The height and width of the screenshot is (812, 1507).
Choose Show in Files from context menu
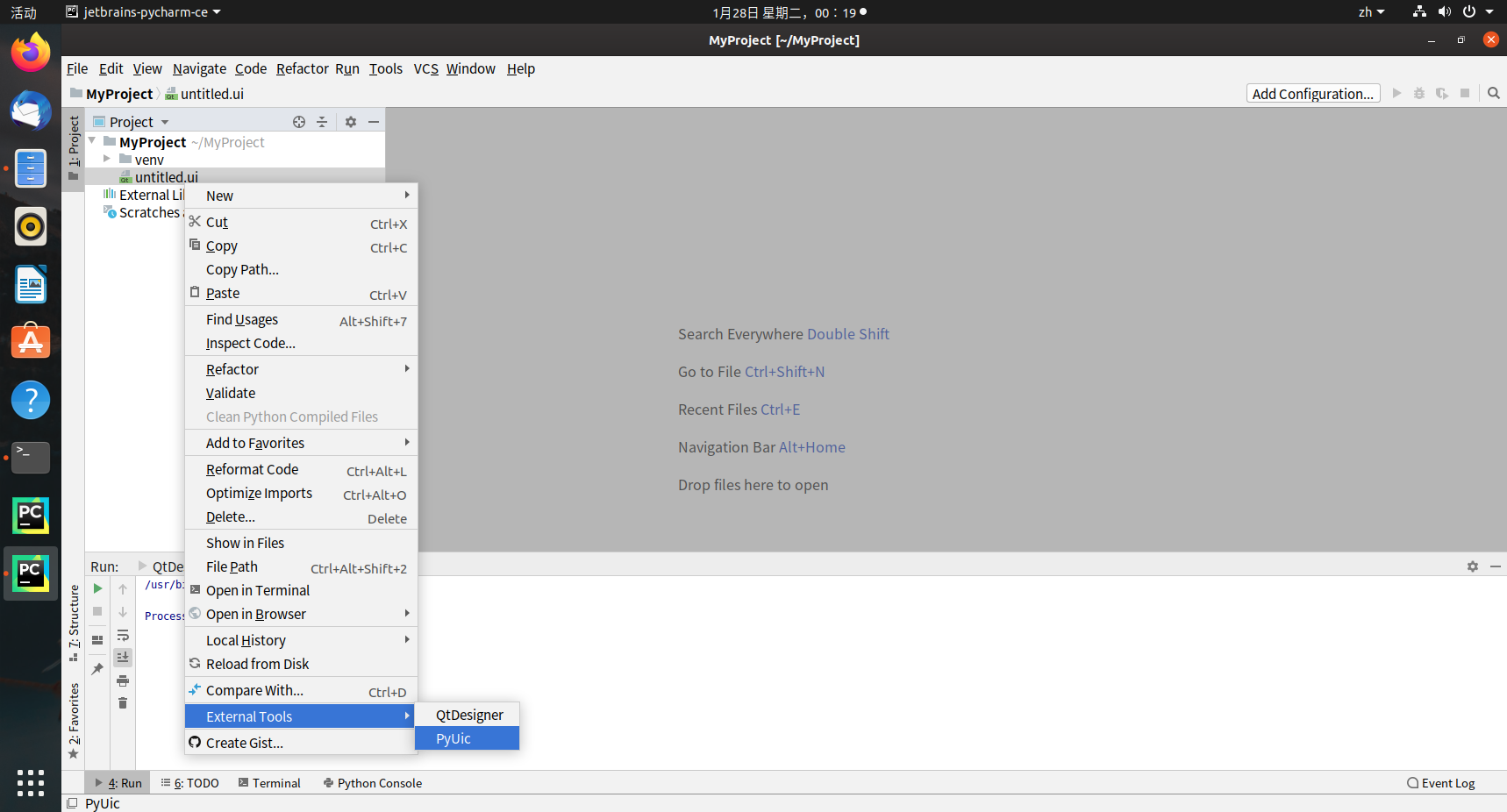[301, 543]
